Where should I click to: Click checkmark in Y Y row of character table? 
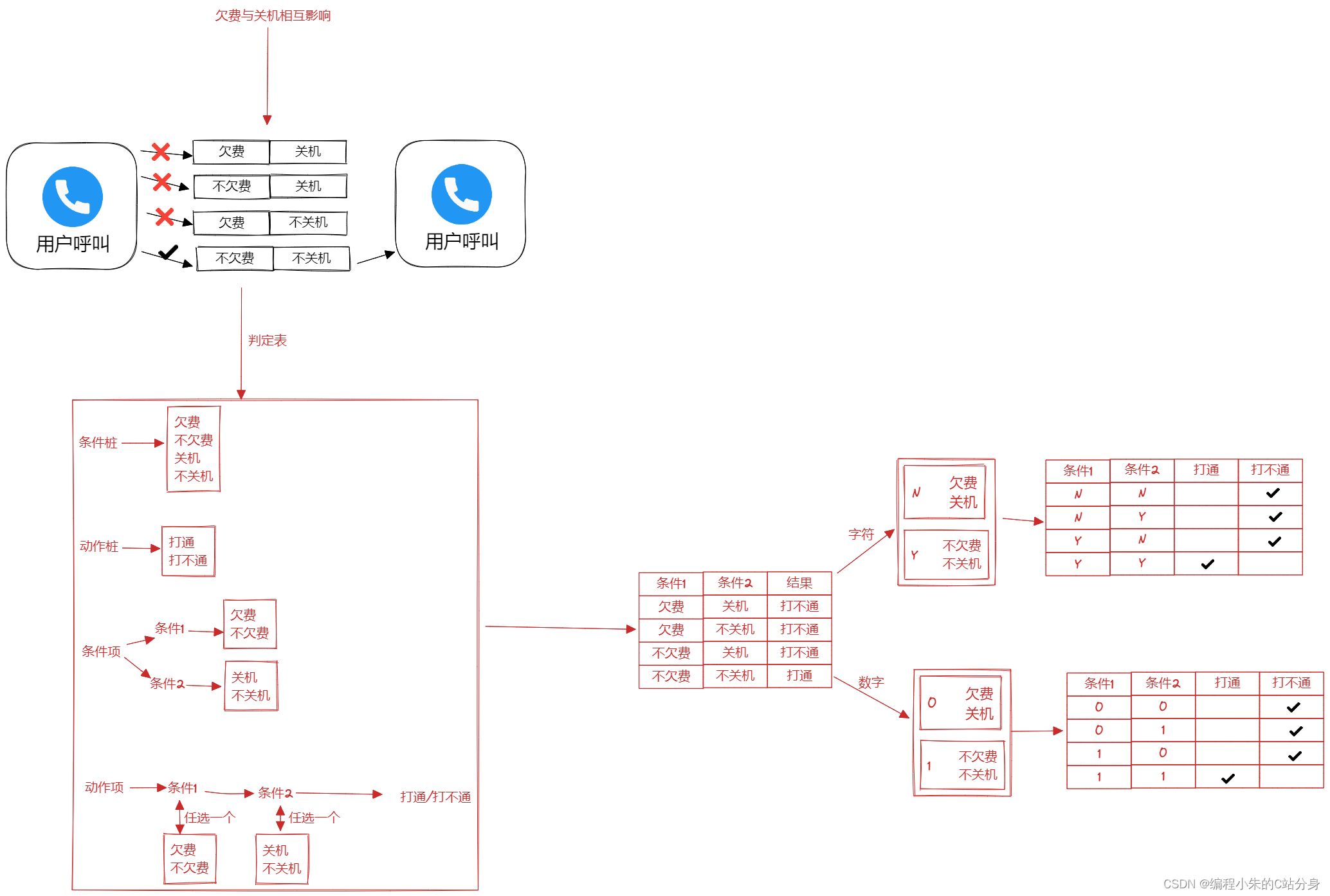pos(1207,564)
